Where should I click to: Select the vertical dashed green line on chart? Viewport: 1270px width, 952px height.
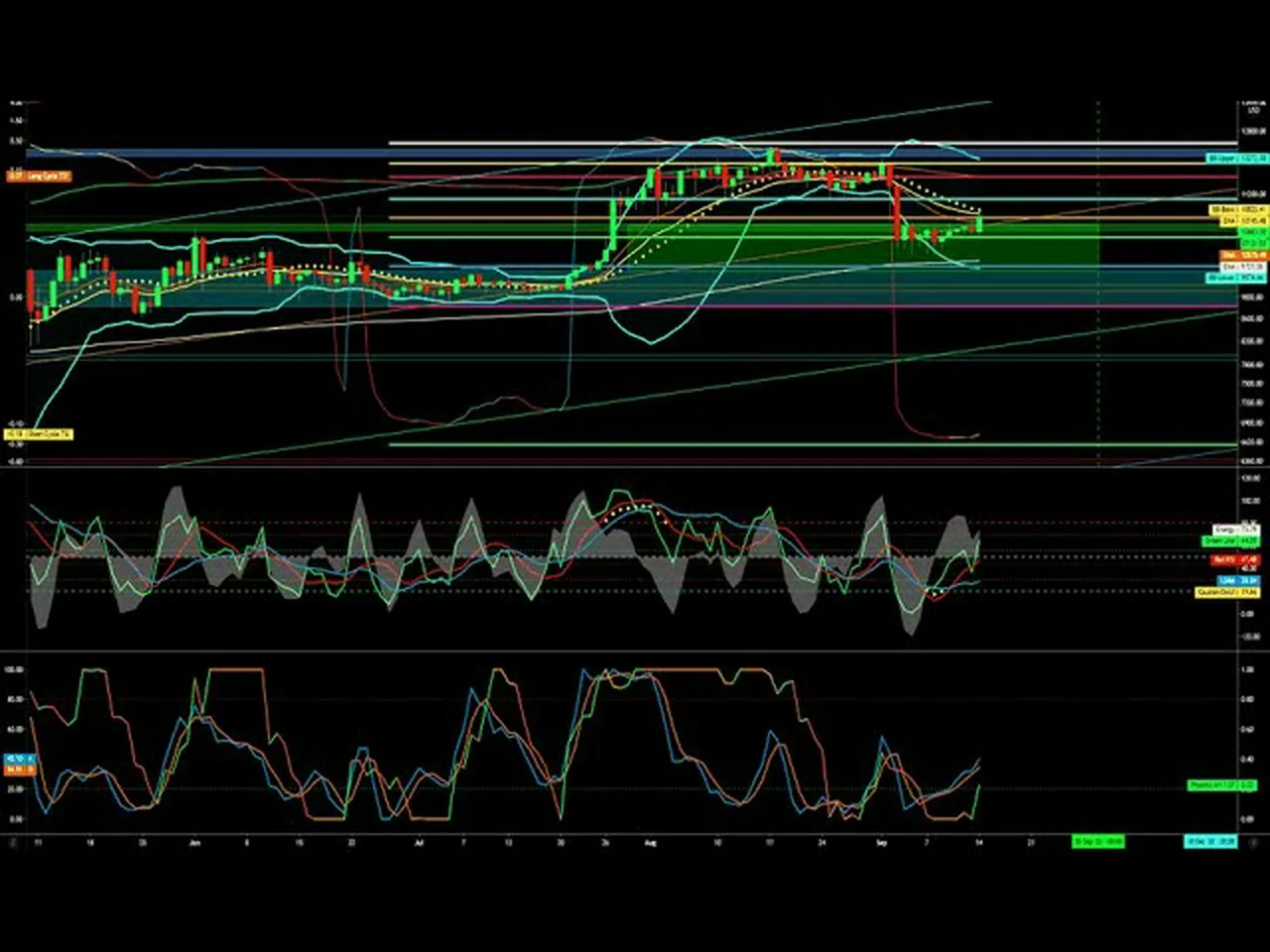click(1098, 283)
